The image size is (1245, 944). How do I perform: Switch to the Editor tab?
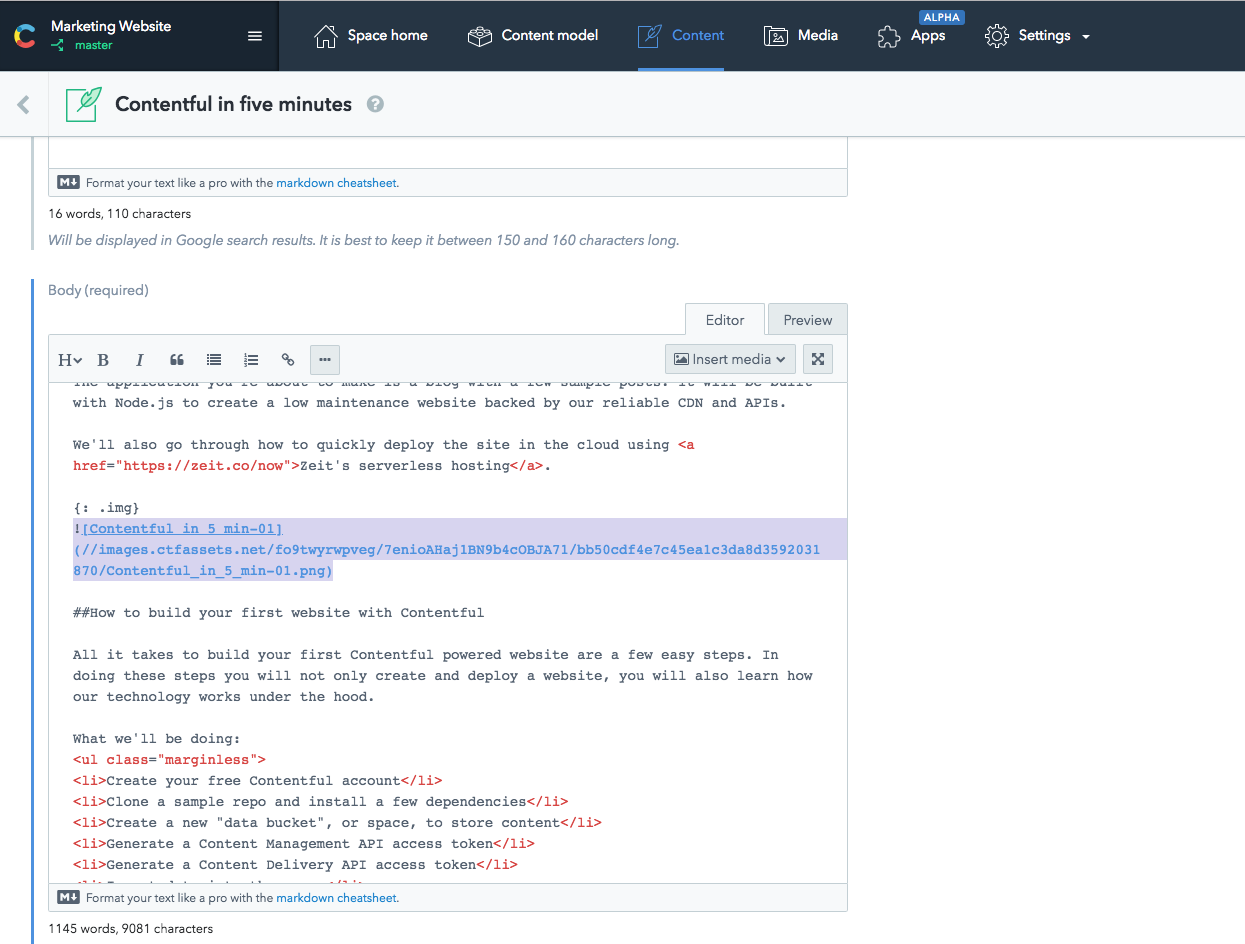[725, 320]
